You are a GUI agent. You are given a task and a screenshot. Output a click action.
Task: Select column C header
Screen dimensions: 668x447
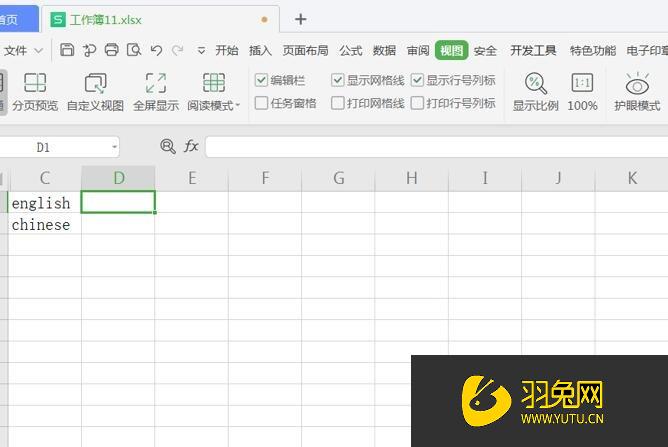click(x=45, y=178)
